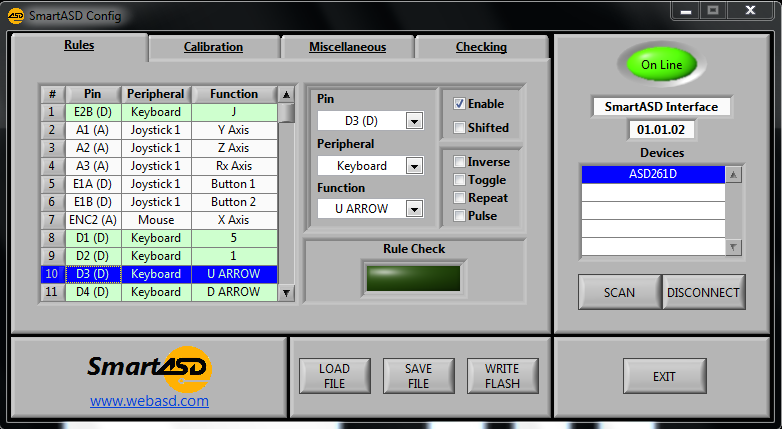
Task: Select the Button 2 function cell
Action: 234,202
